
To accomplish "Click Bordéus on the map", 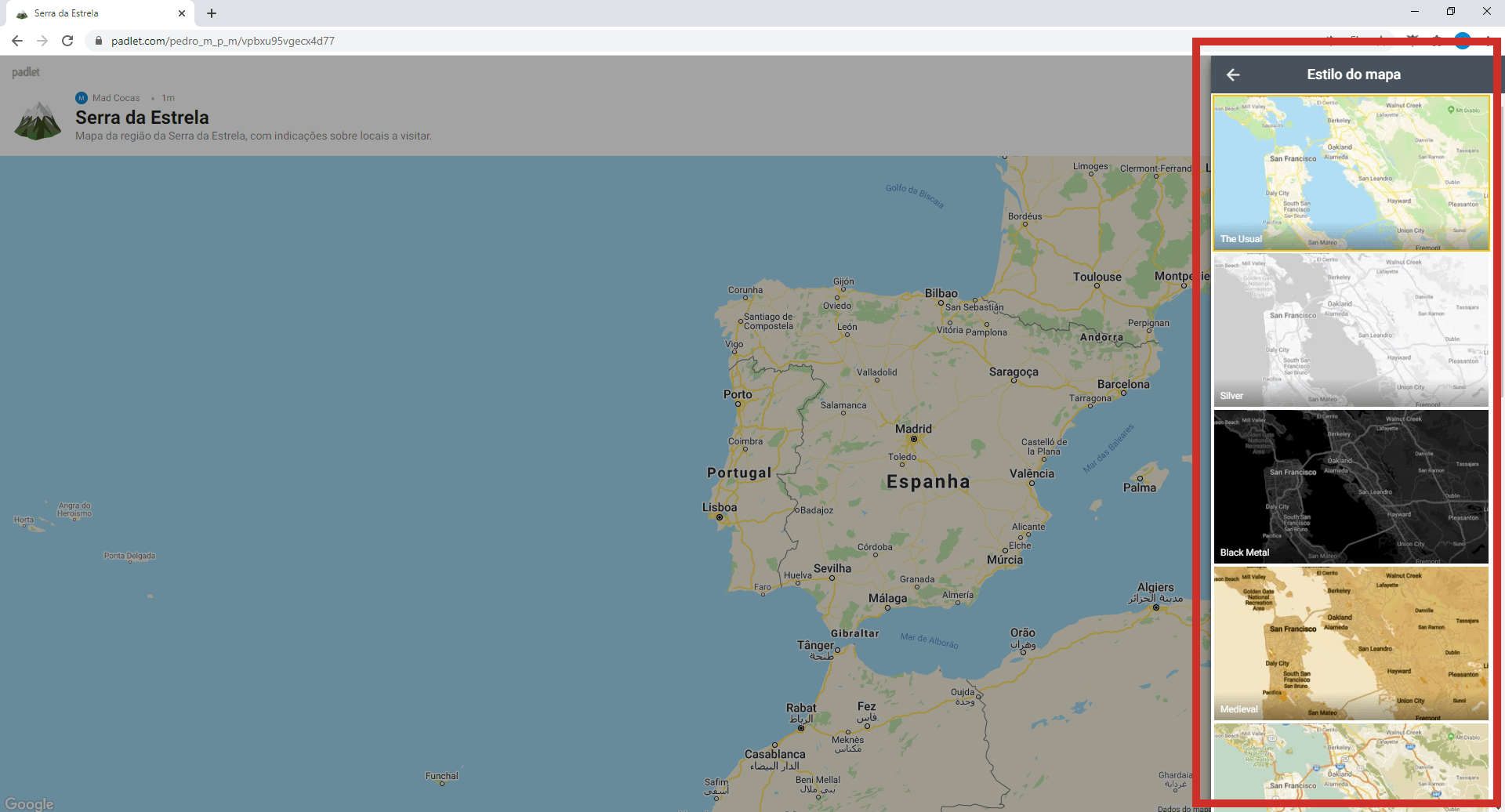I will click(x=1025, y=216).
